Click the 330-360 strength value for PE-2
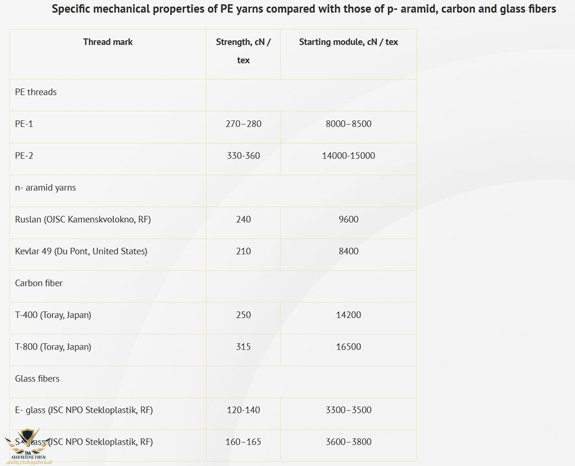The height and width of the screenshot is (466, 575). click(243, 155)
